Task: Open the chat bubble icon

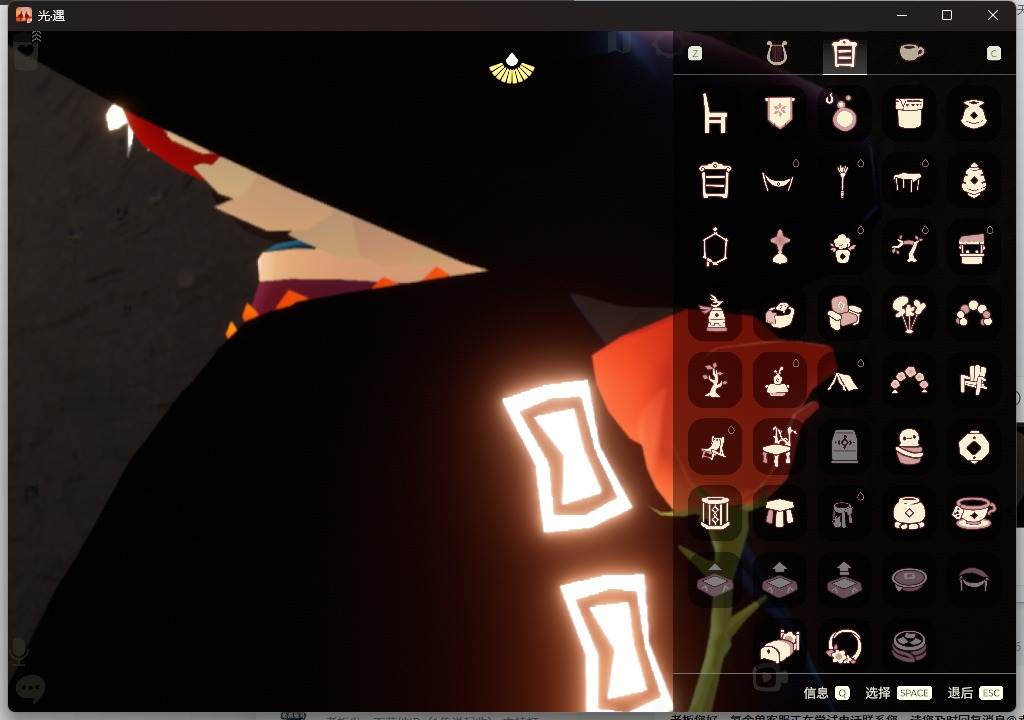Action: 29,688
